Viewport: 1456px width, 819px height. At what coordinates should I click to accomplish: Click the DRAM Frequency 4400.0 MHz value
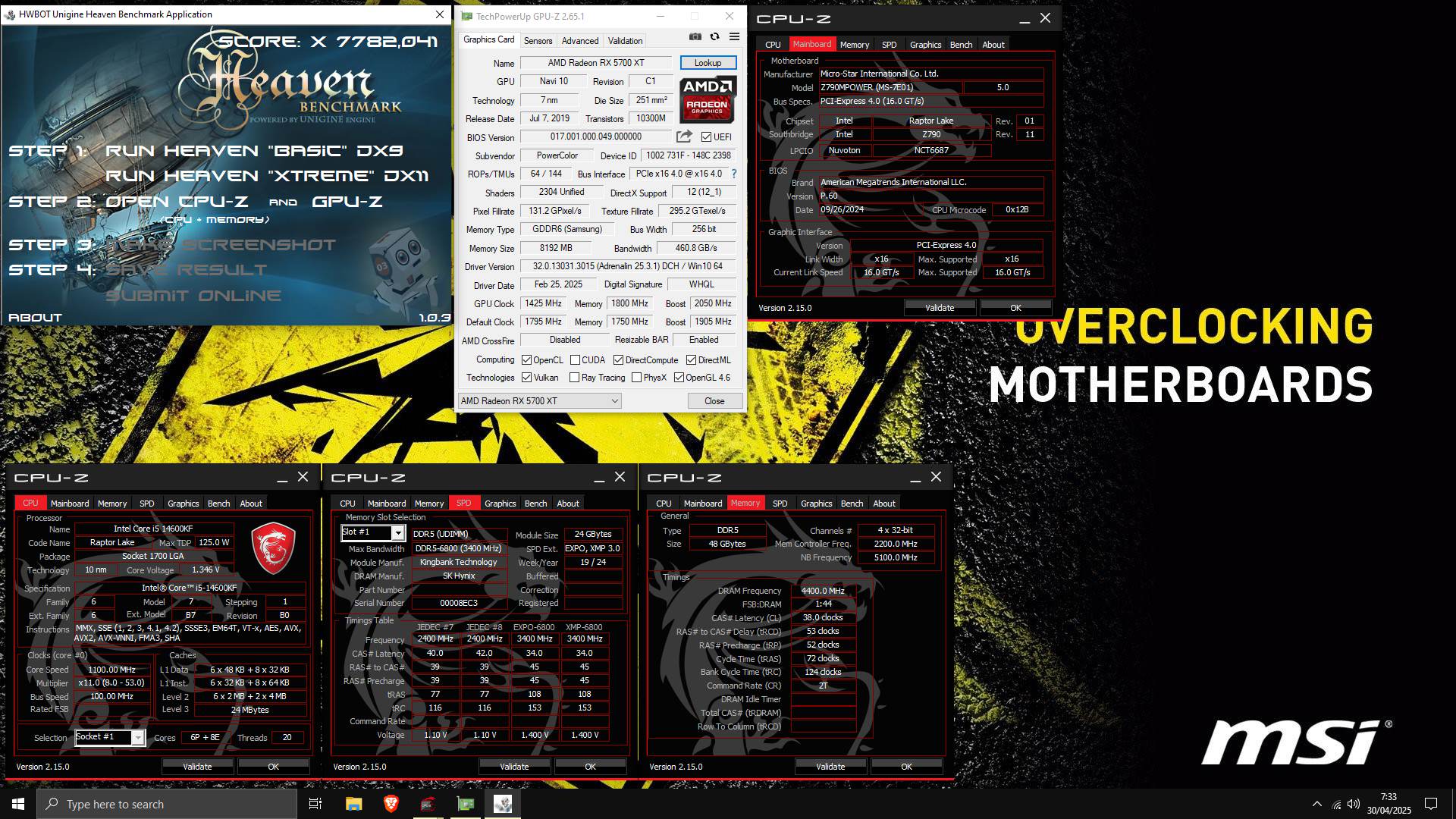coord(823,591)
